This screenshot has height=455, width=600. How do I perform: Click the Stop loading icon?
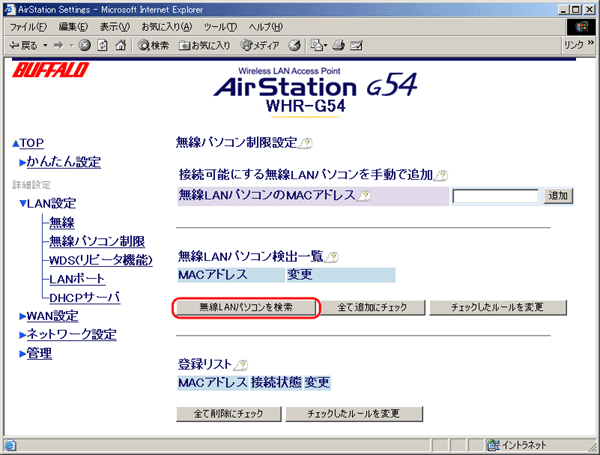85,46
